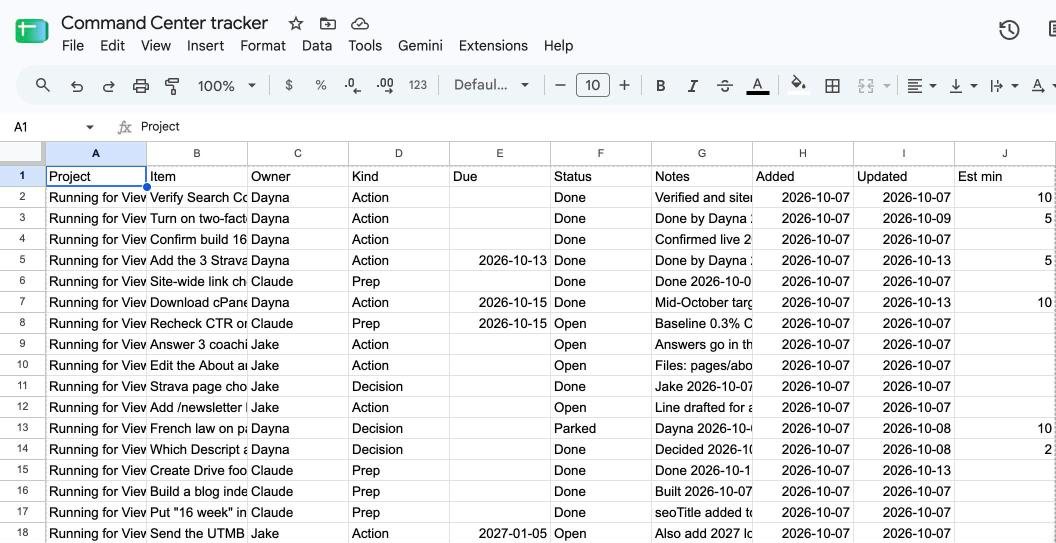
Task: Increase font size with plus button
Action: (624, 86)
